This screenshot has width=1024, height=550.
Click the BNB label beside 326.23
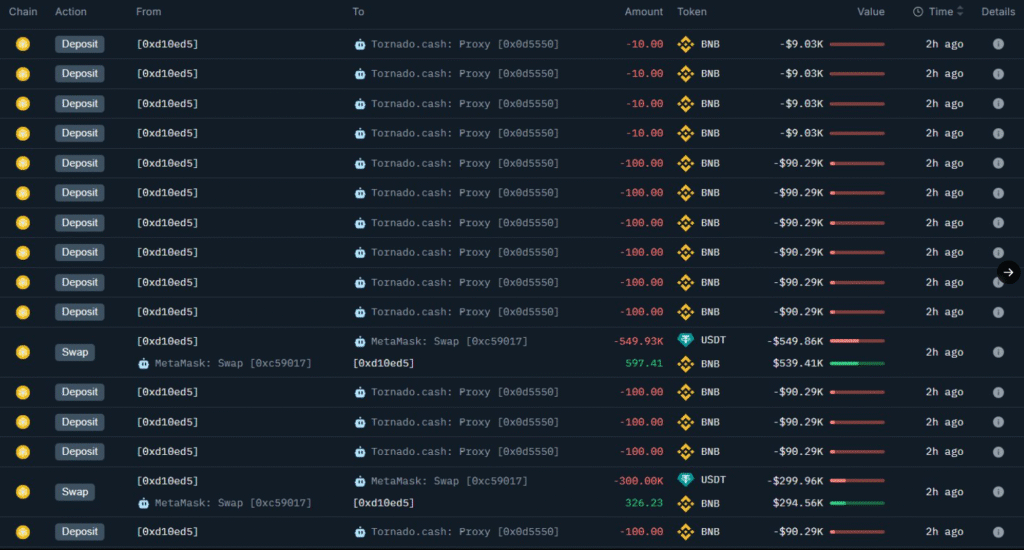point(710,504)
